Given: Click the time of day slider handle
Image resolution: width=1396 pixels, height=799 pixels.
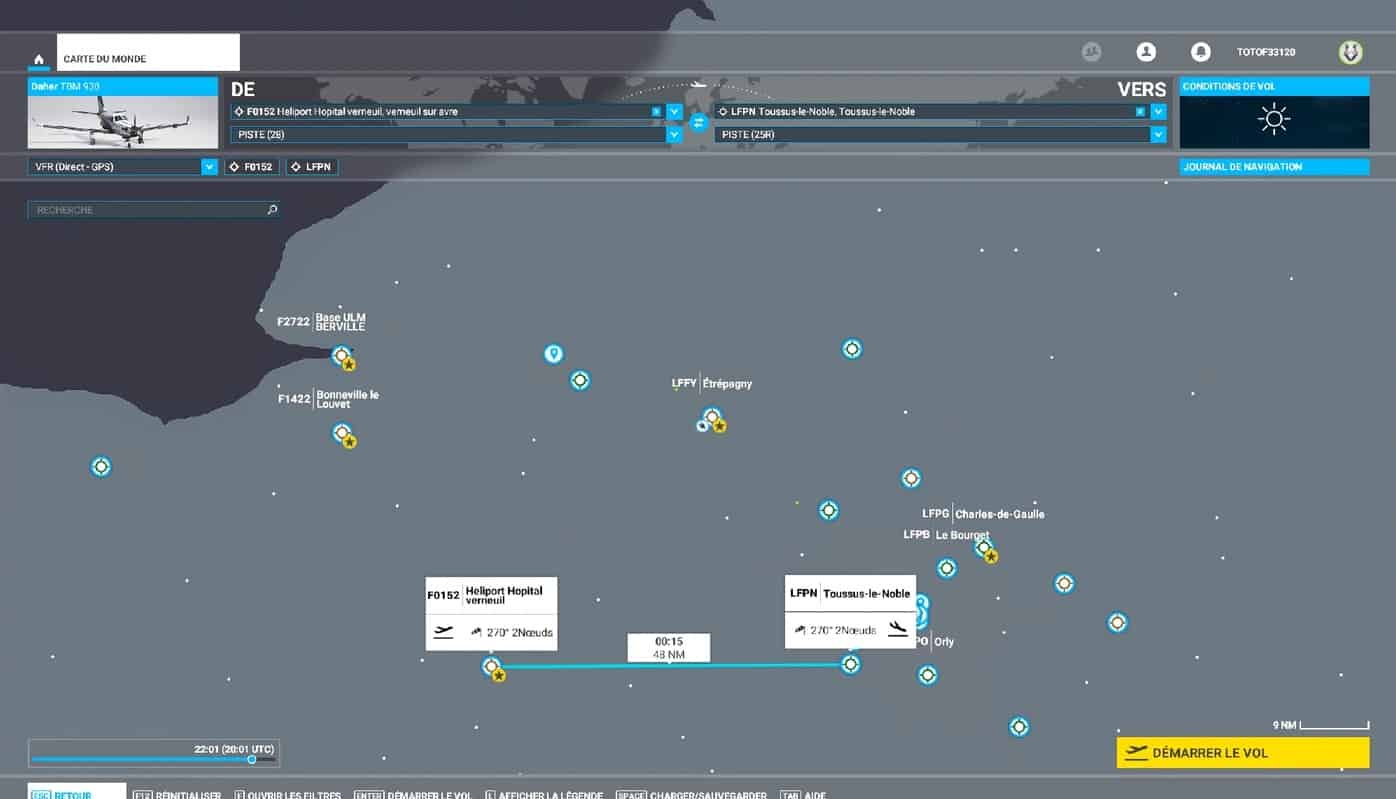Looking at the screenshot, I should 252,759.
